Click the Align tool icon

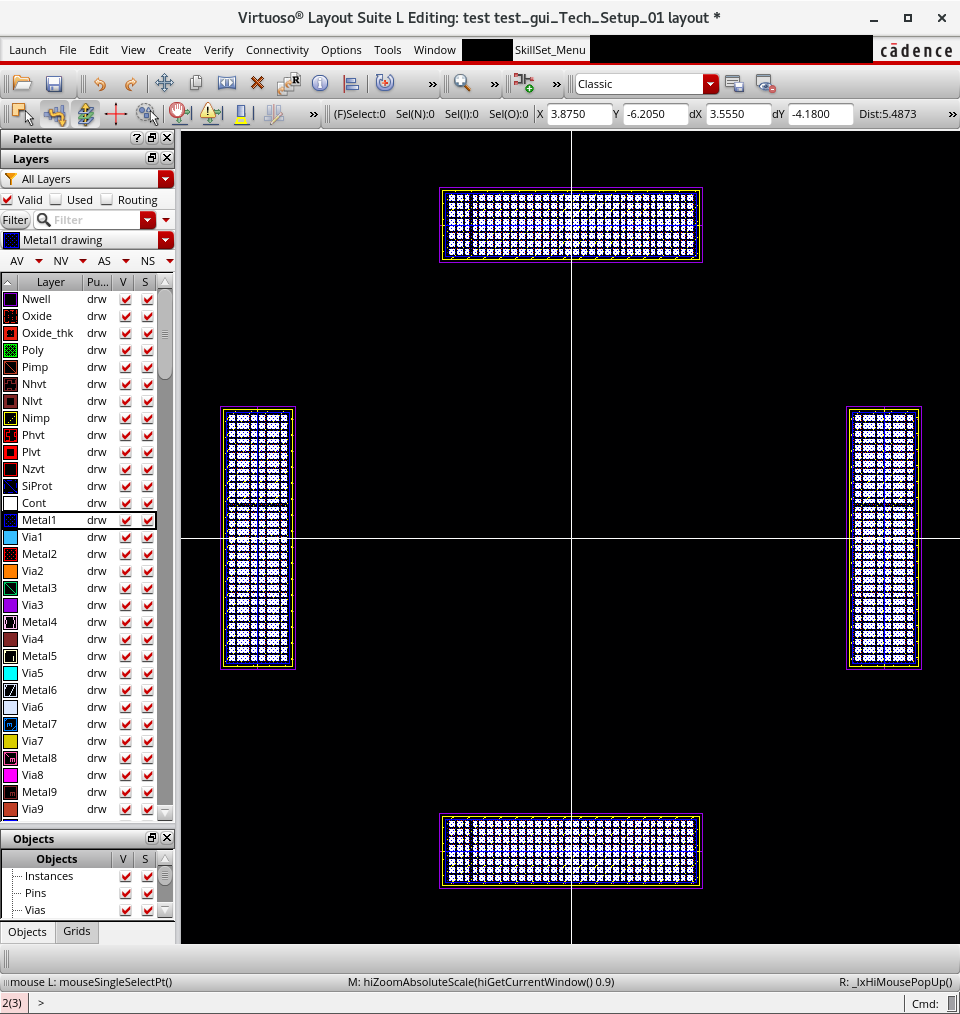[351, 84]
